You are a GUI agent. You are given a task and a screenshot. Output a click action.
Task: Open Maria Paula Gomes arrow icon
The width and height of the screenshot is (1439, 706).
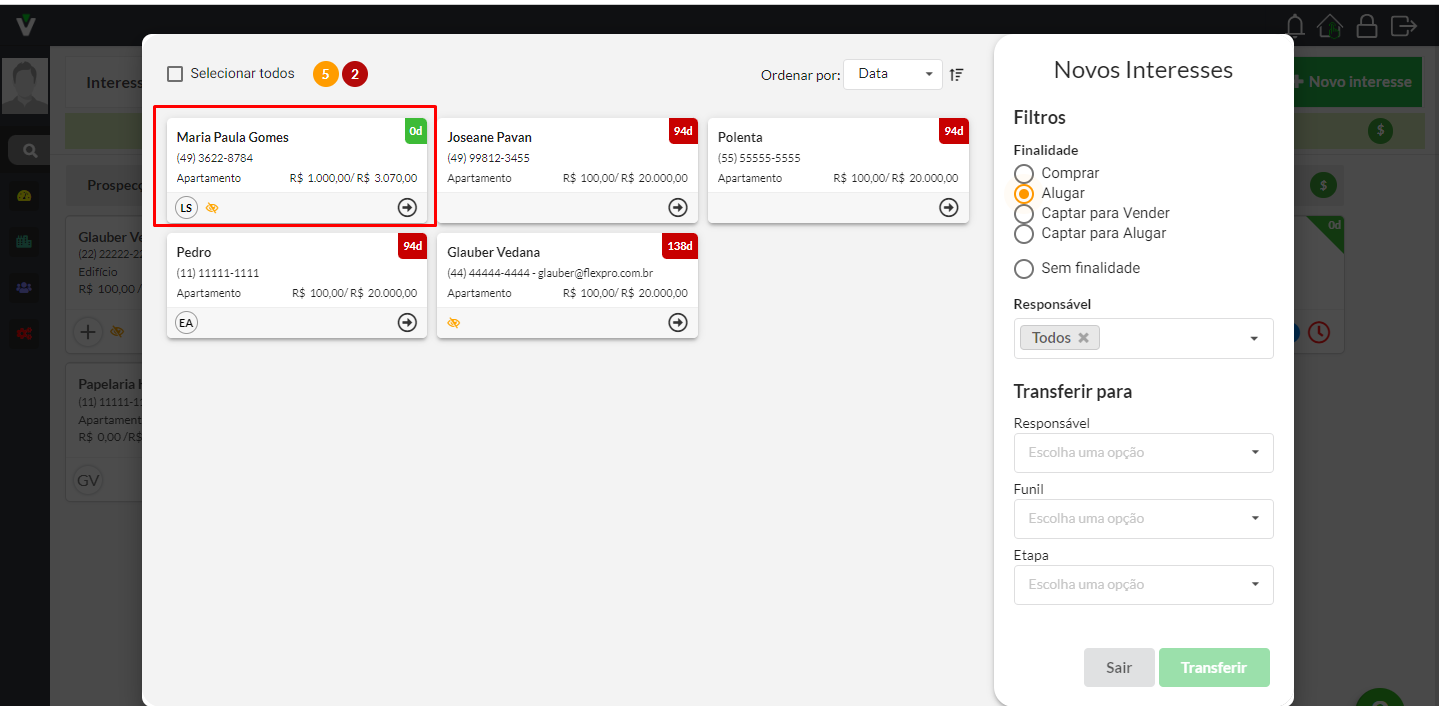tap(407, 207)
